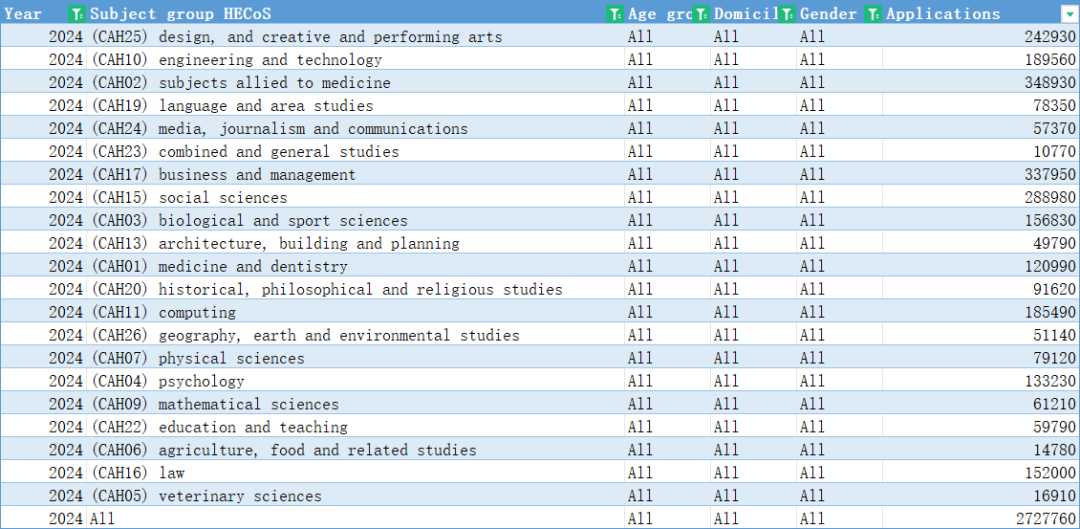The width and height of the screenshot is (1080, 529).
Task: Select cell '(CAH23) combined and general studies'
Action: tap(355, 152)
